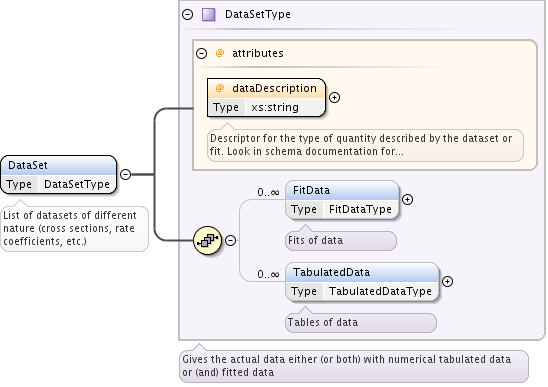Collapse the sequence compositor children
The image size is (548, 387).
coord(230,240)
